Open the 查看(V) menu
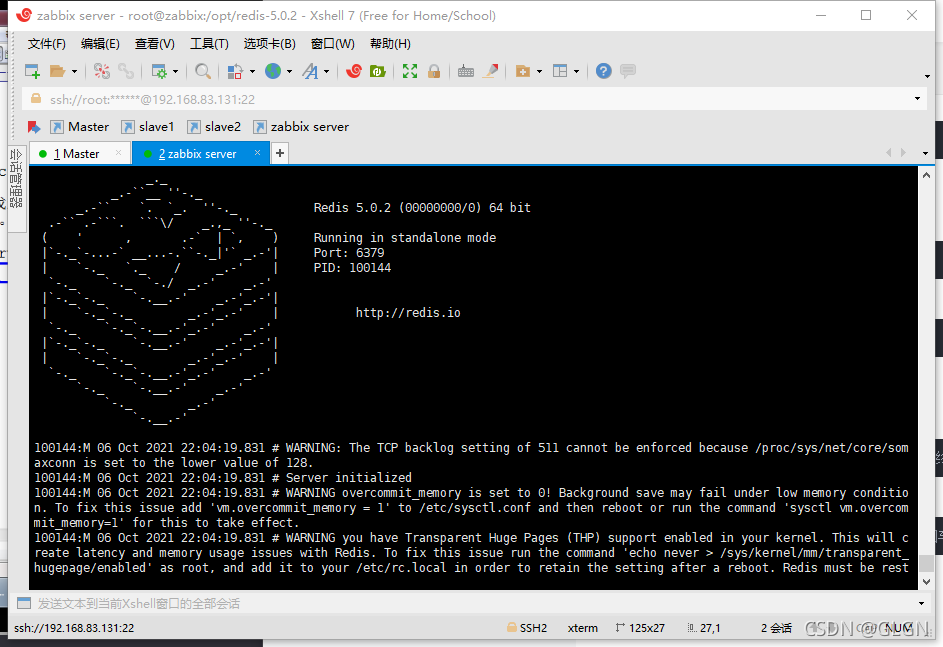 pos(155,44)
